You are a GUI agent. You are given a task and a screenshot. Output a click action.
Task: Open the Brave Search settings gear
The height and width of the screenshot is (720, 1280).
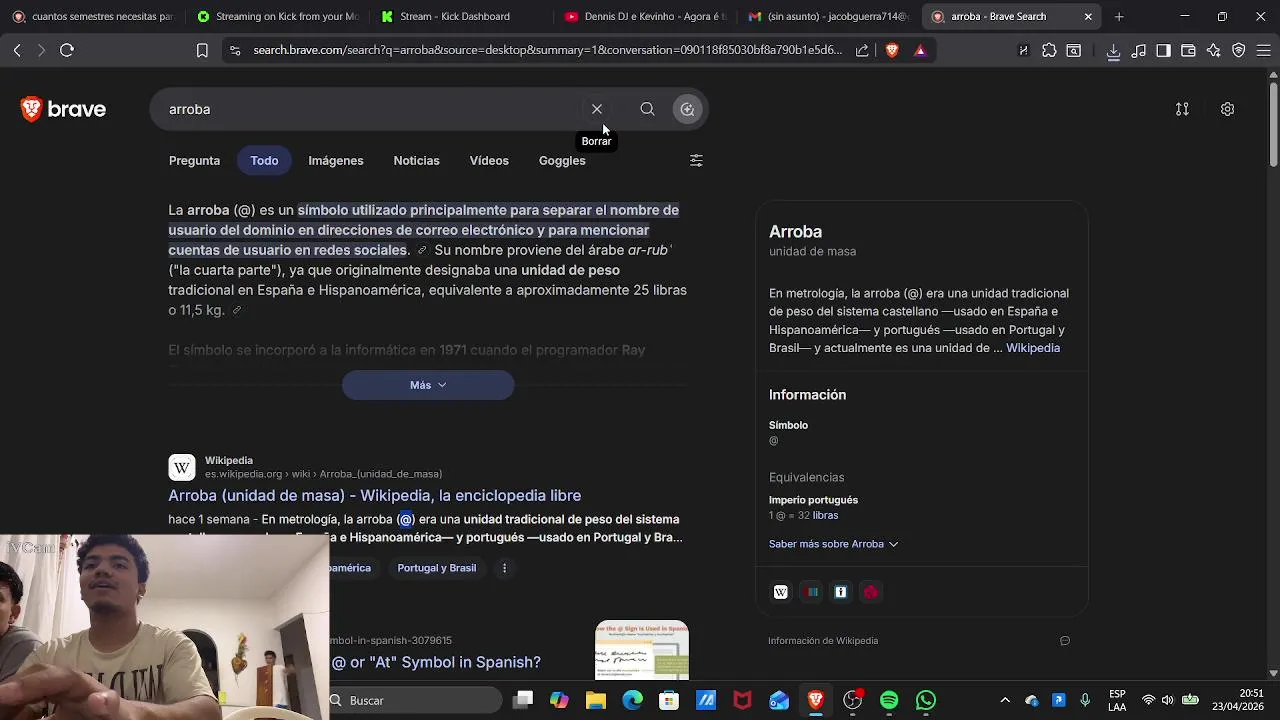1227,109
